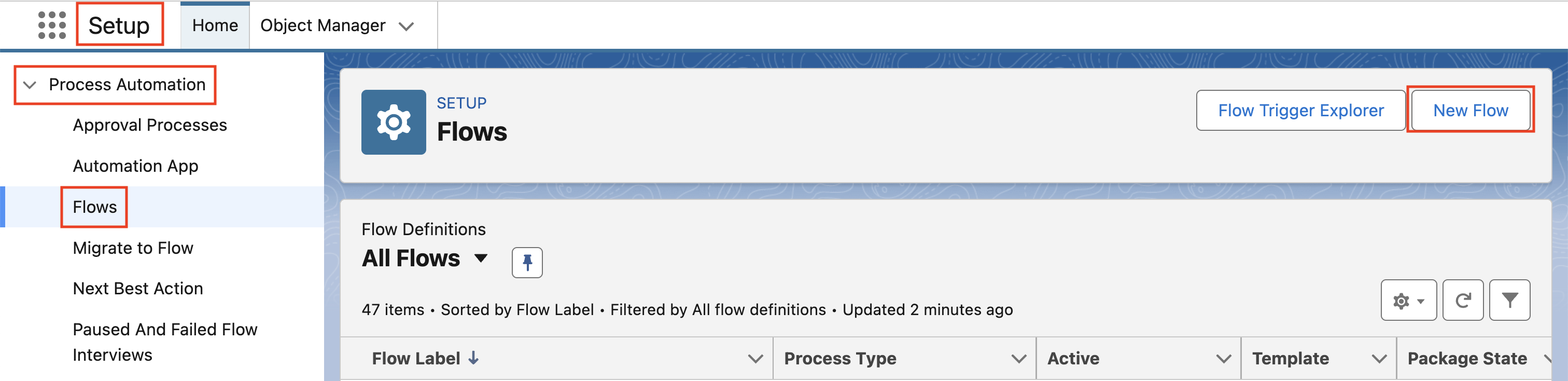Collapse the Process Automation section

(30, 85)
